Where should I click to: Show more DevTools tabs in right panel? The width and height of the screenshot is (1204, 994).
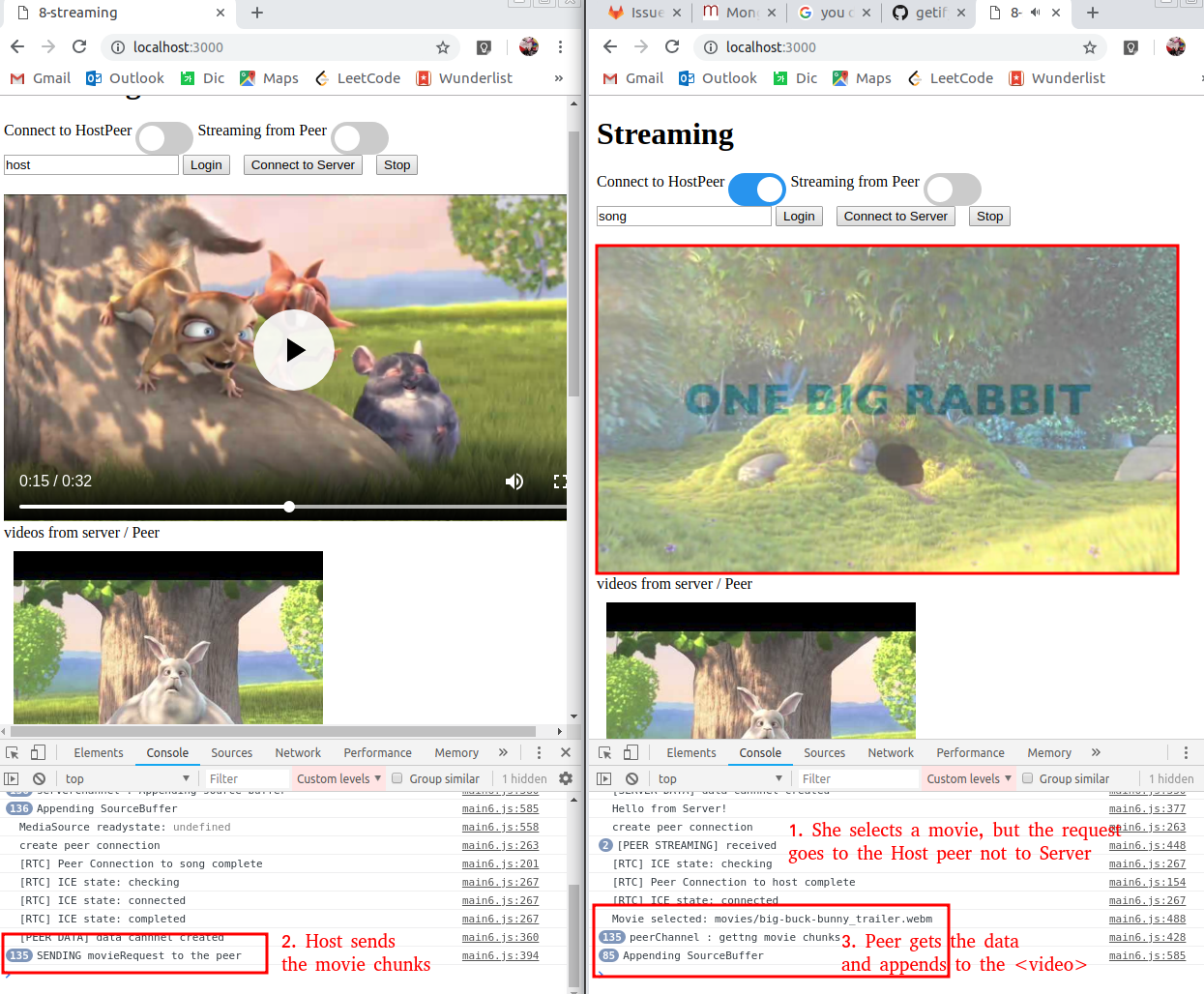point(1096,752)
